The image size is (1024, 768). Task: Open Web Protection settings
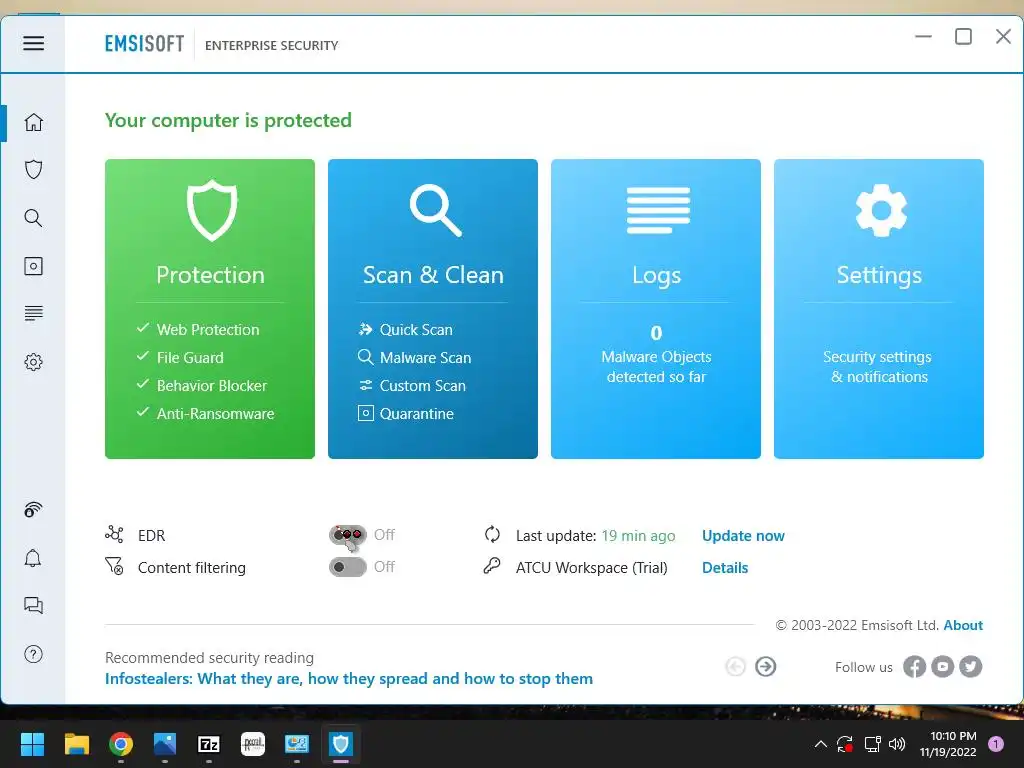pyautogui.click(x=208, y=330)
